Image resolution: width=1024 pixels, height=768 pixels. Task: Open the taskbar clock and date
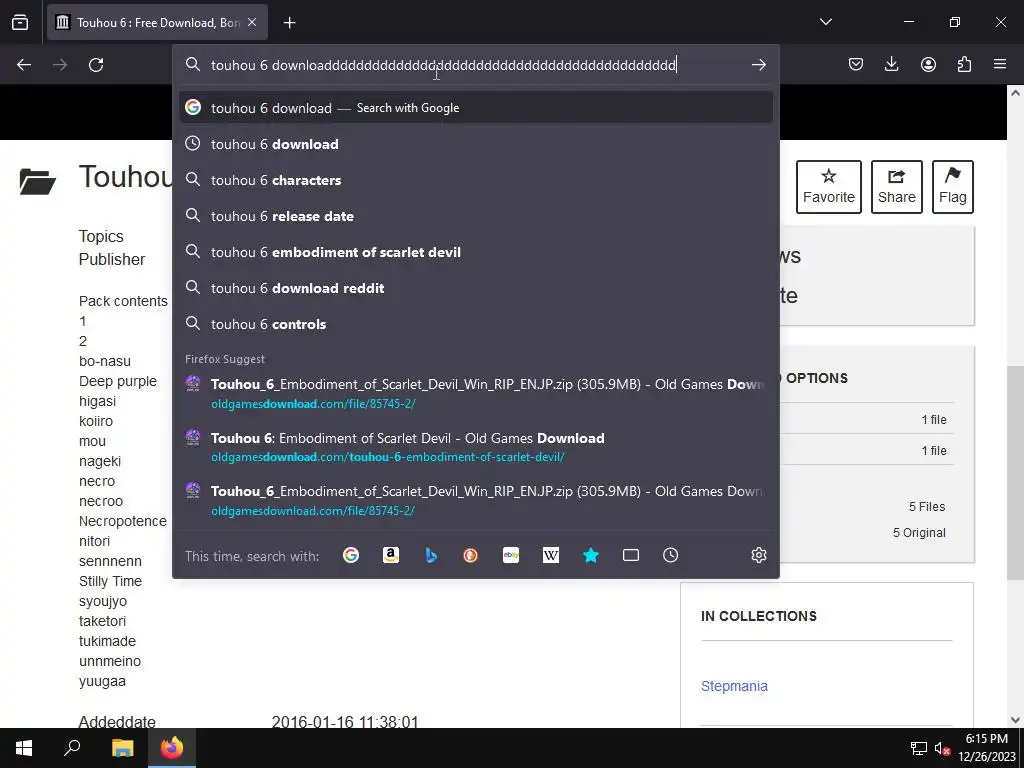987,748
